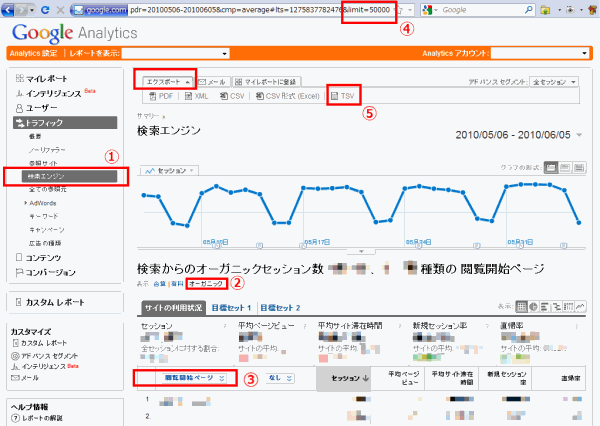Click マイレポートに登録 button
The image size is (600, 426).
pyautogui.click(x=266, y=82)
